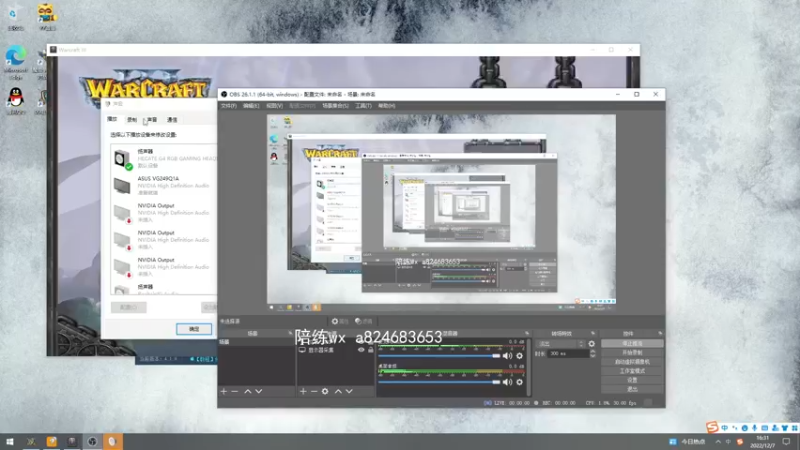Toggle visibility eye of display capture source
The image size is (800, 450).
coord(361,350)
